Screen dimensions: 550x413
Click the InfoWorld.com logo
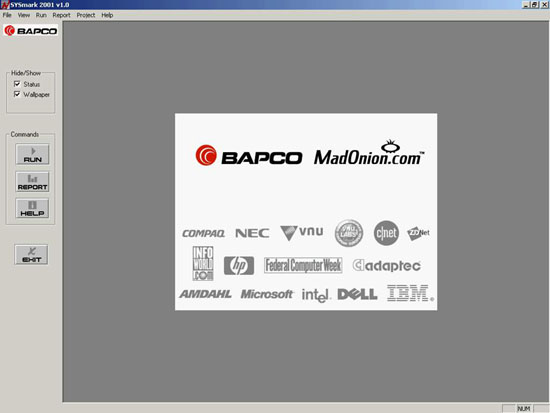tap(203, 263)
